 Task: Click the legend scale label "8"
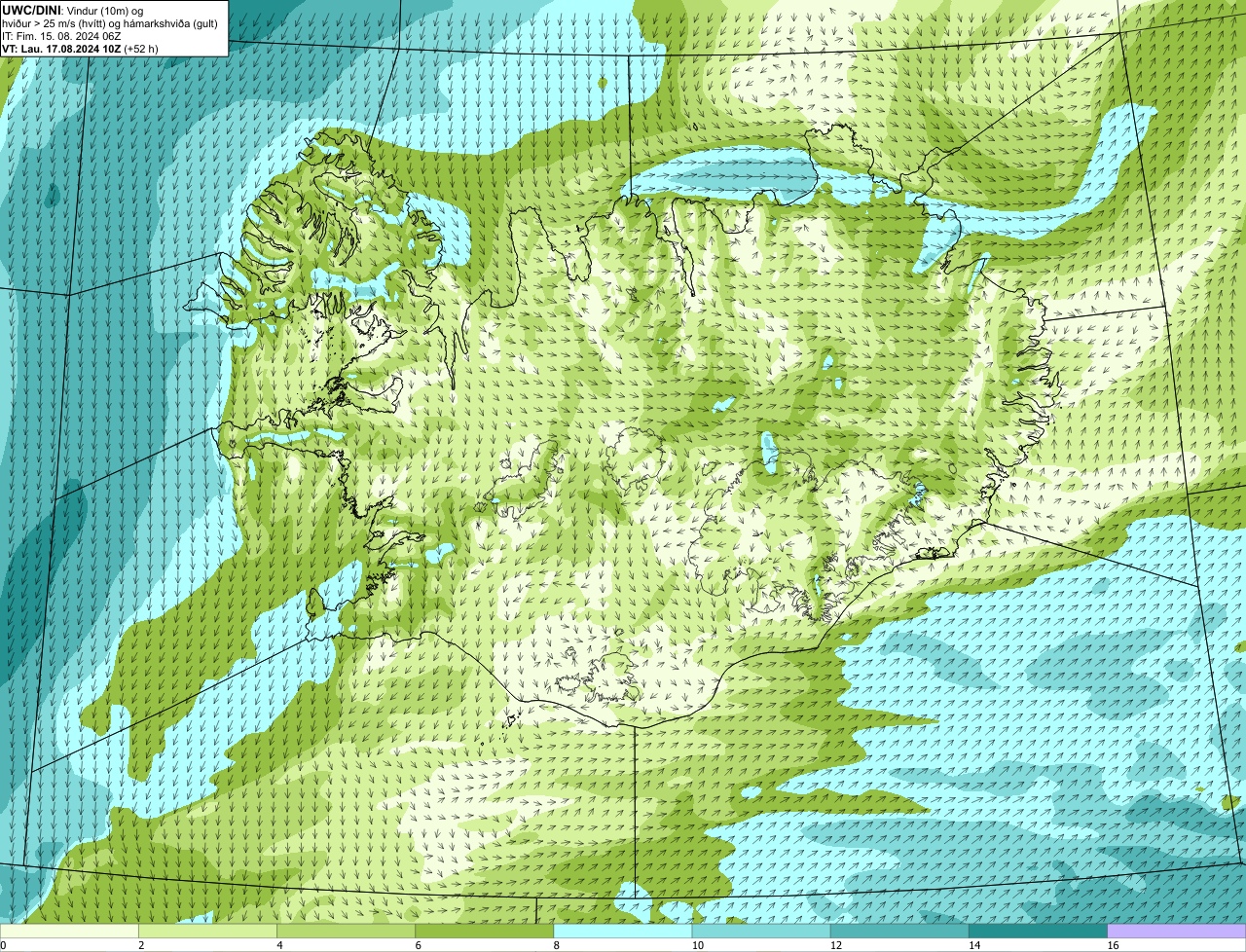pyautogui.click(x=557, y=945)
